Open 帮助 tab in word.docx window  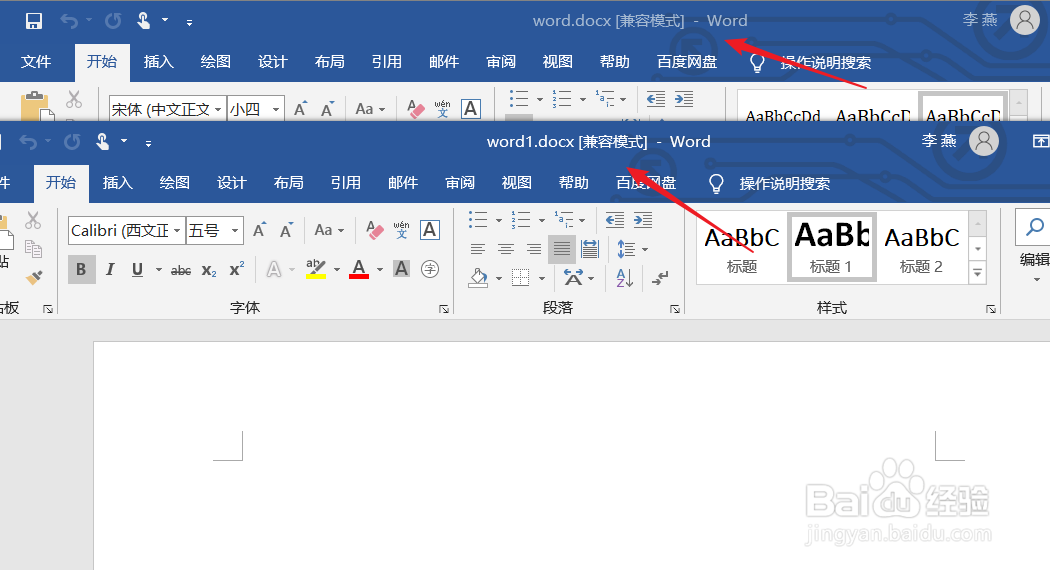pyautogui.click(x=615, y=62)
